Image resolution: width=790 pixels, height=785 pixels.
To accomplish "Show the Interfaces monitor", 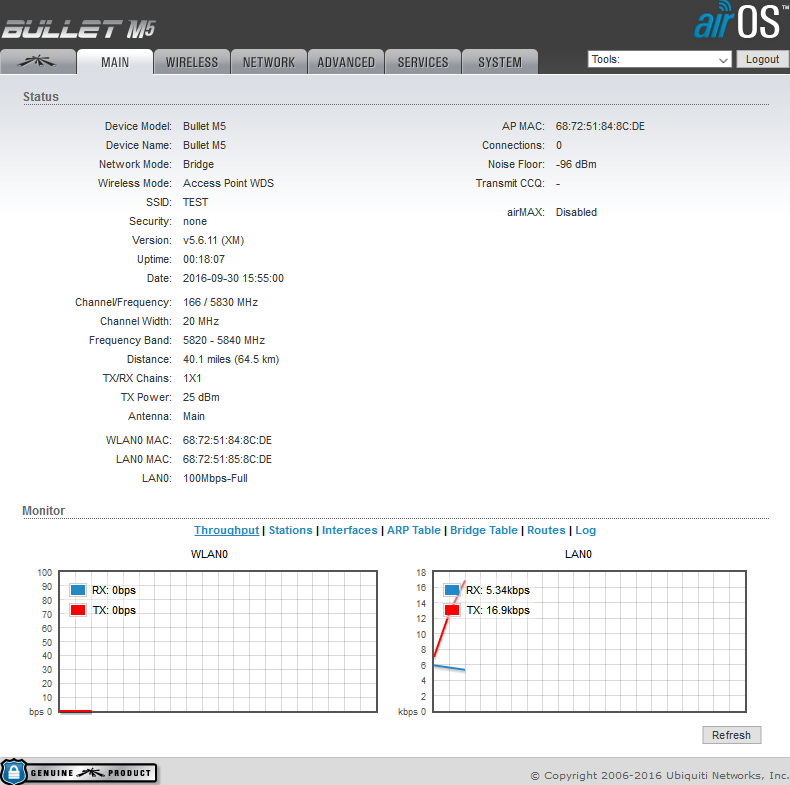I will (x=350, y=530).
